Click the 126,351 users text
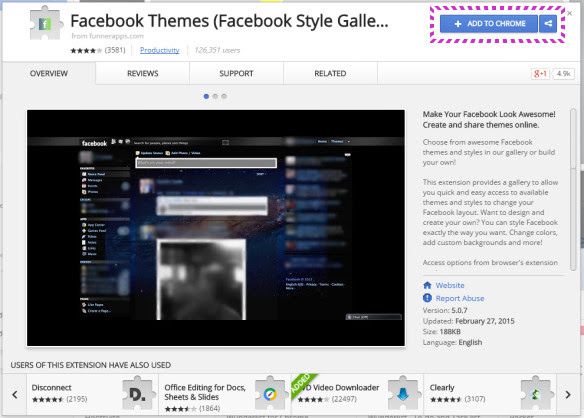584x418 pixels. 217,50
